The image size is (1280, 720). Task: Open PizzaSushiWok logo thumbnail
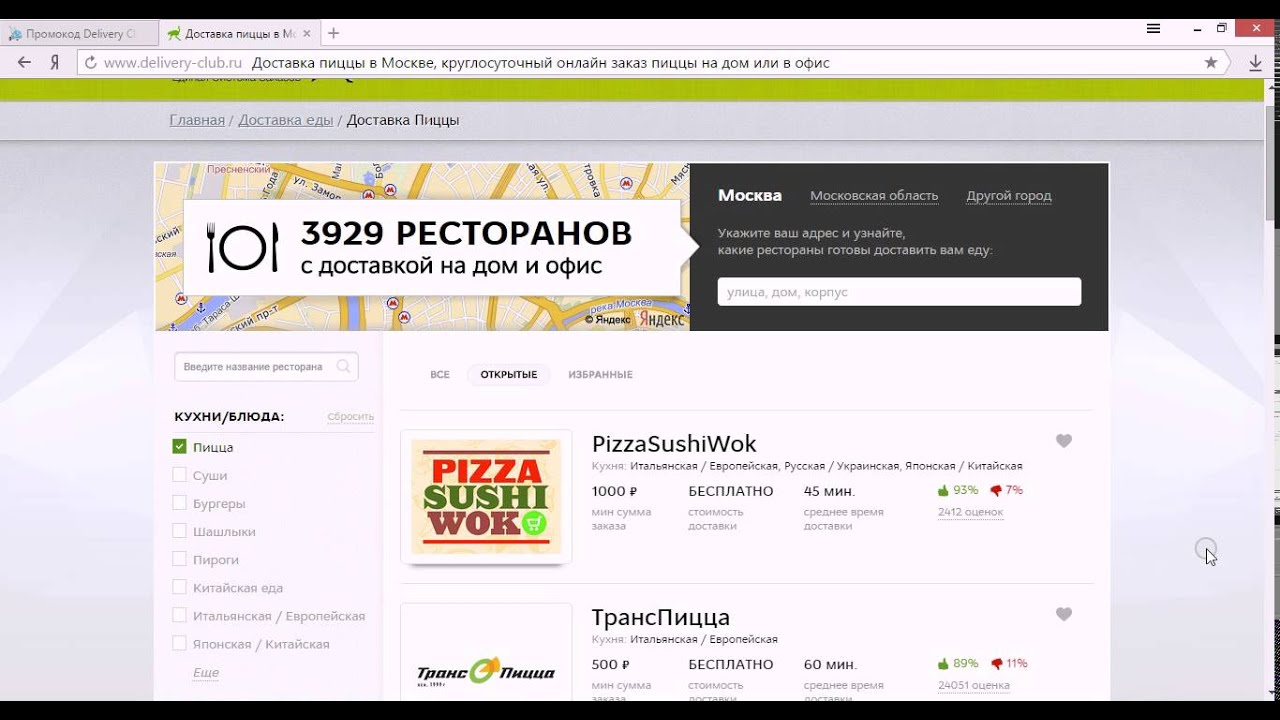tap(486, 497)
